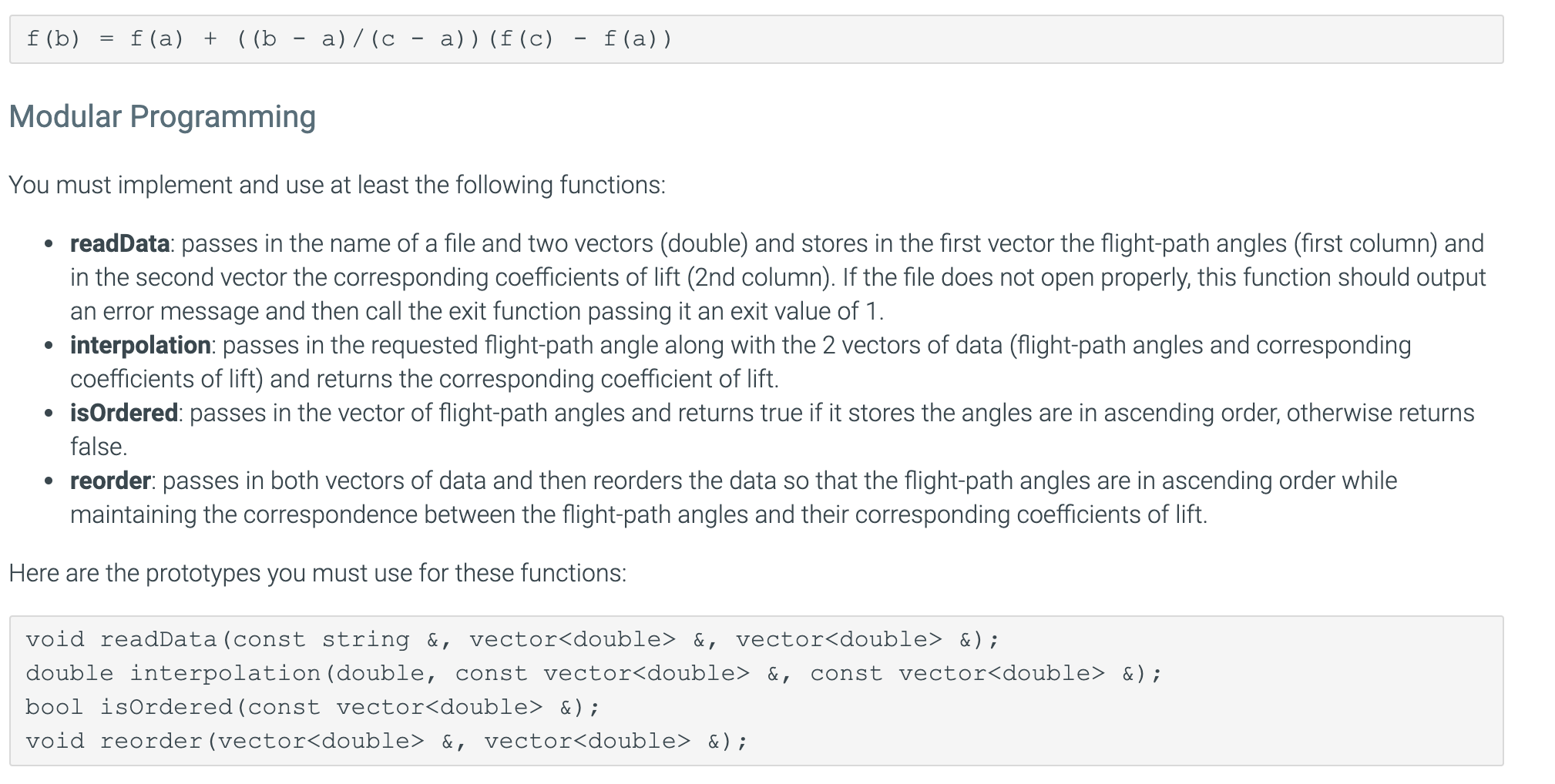Click the bold readData term

coord(119,243)
